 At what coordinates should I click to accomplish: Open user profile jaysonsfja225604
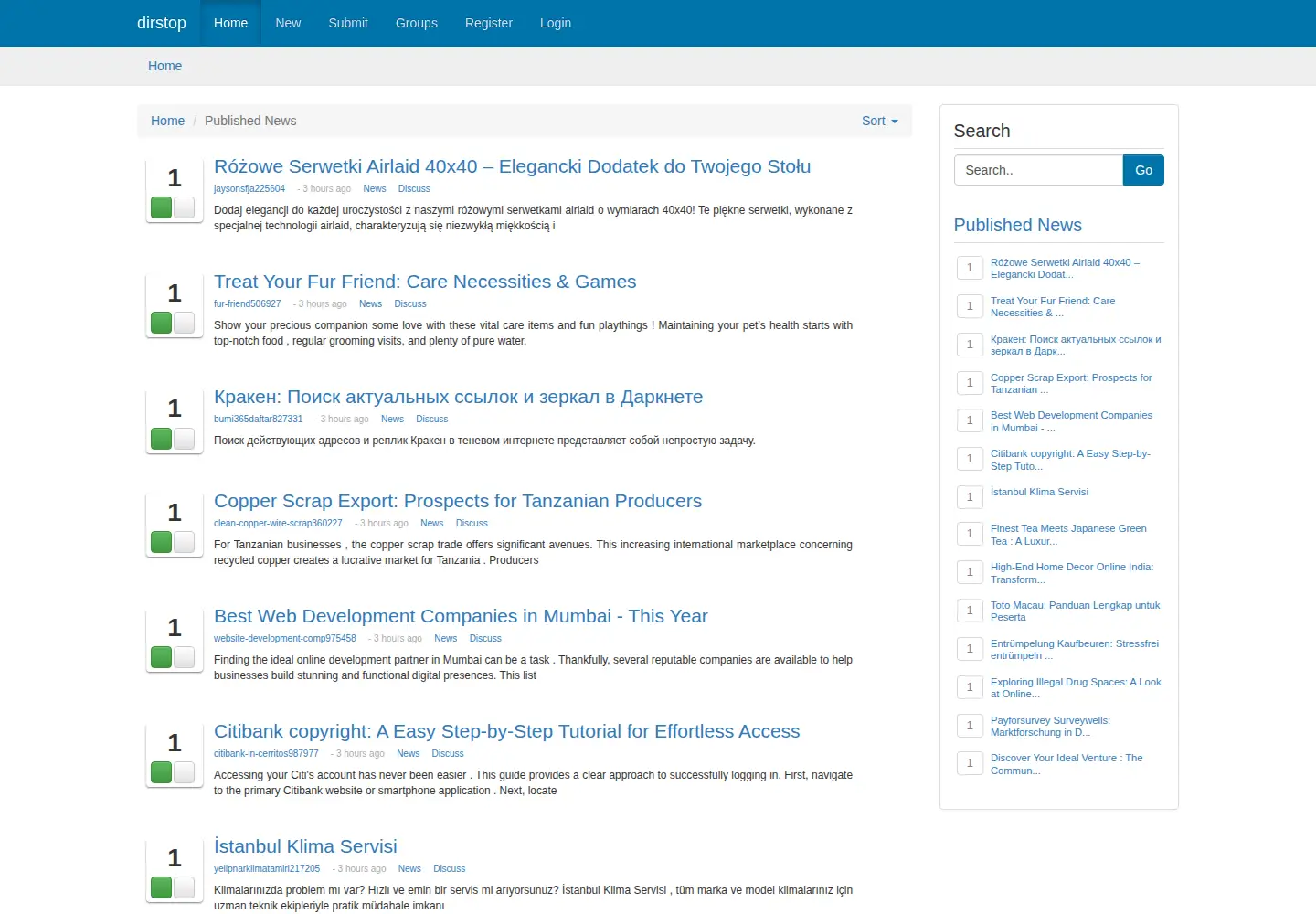click(x=249, y=189)
